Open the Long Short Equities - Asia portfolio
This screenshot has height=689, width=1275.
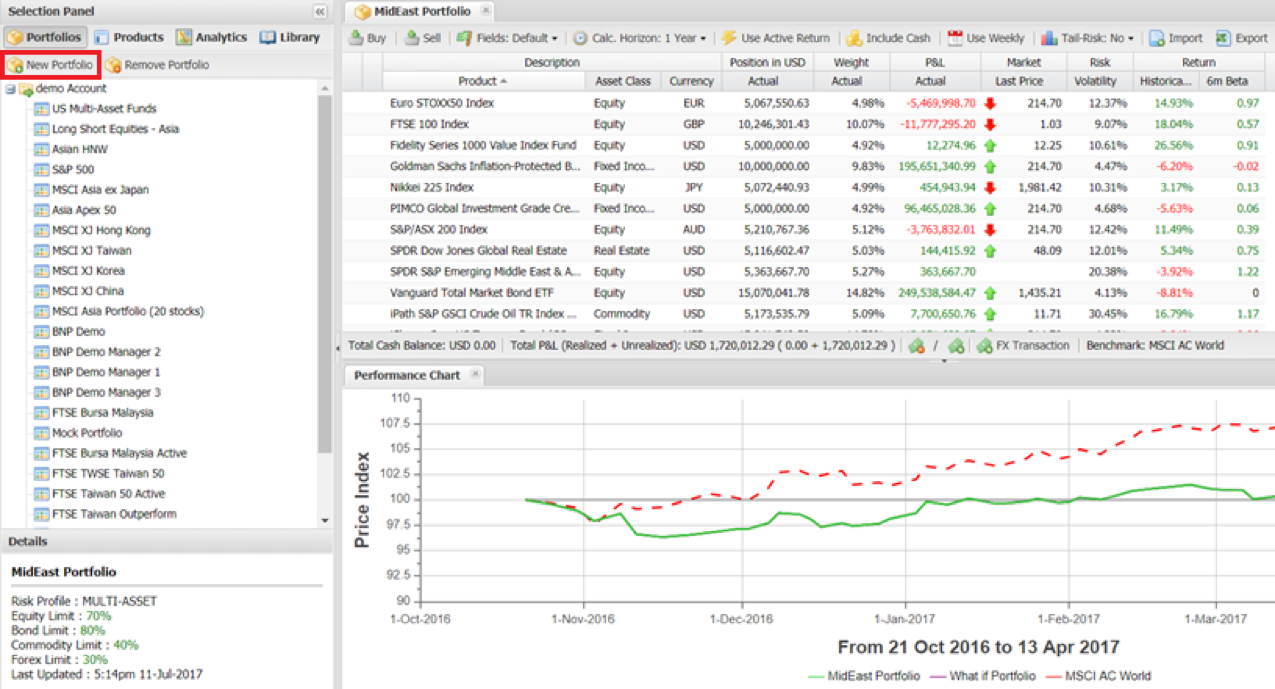click(115, 129)
